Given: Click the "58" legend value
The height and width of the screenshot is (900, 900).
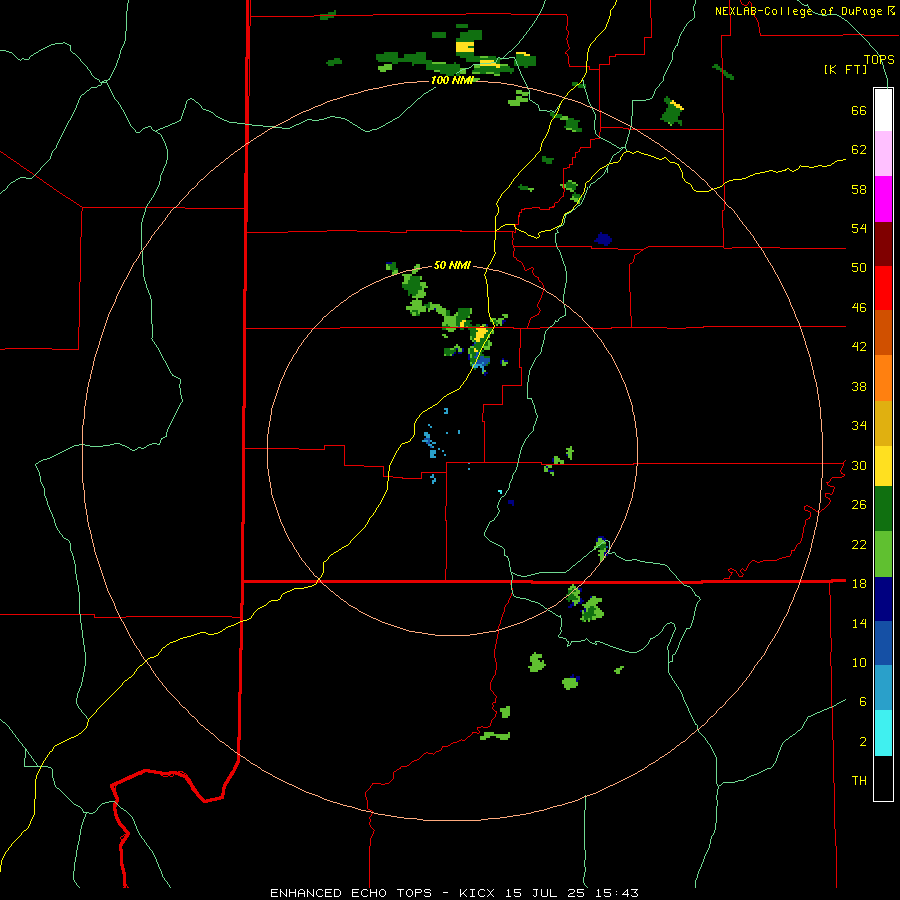Looking at the screenshot, I should pyautogui.click(x=859, y=189).
